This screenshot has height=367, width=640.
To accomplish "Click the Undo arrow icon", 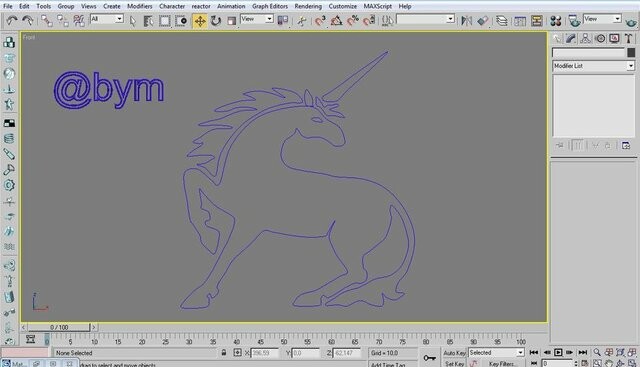I will tap(12, 20).
